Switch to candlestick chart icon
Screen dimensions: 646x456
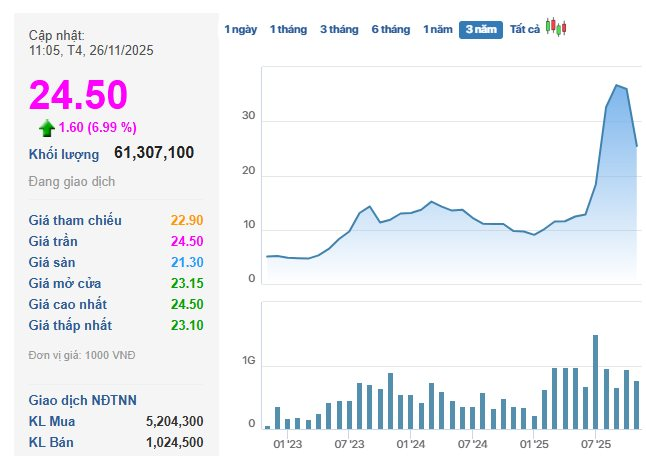click(x=557, y=29)
